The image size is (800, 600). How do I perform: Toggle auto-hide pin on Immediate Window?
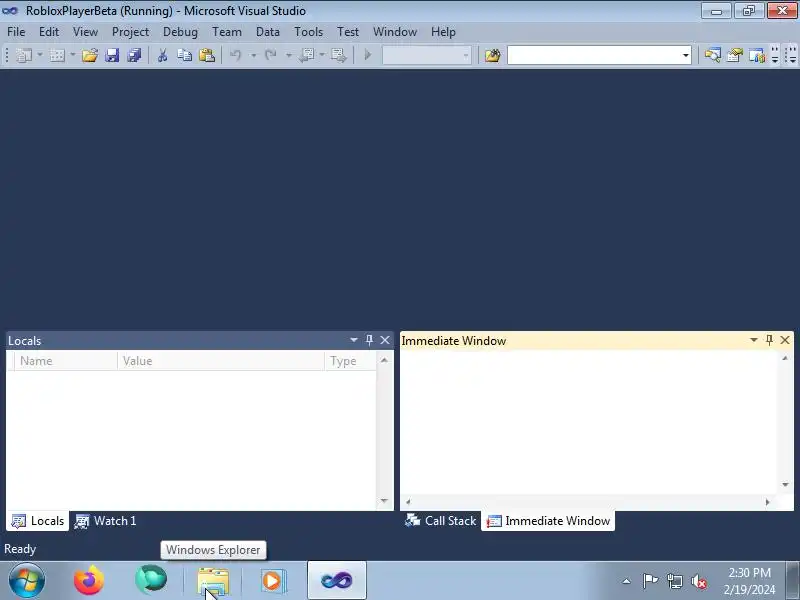pos(769,340)
